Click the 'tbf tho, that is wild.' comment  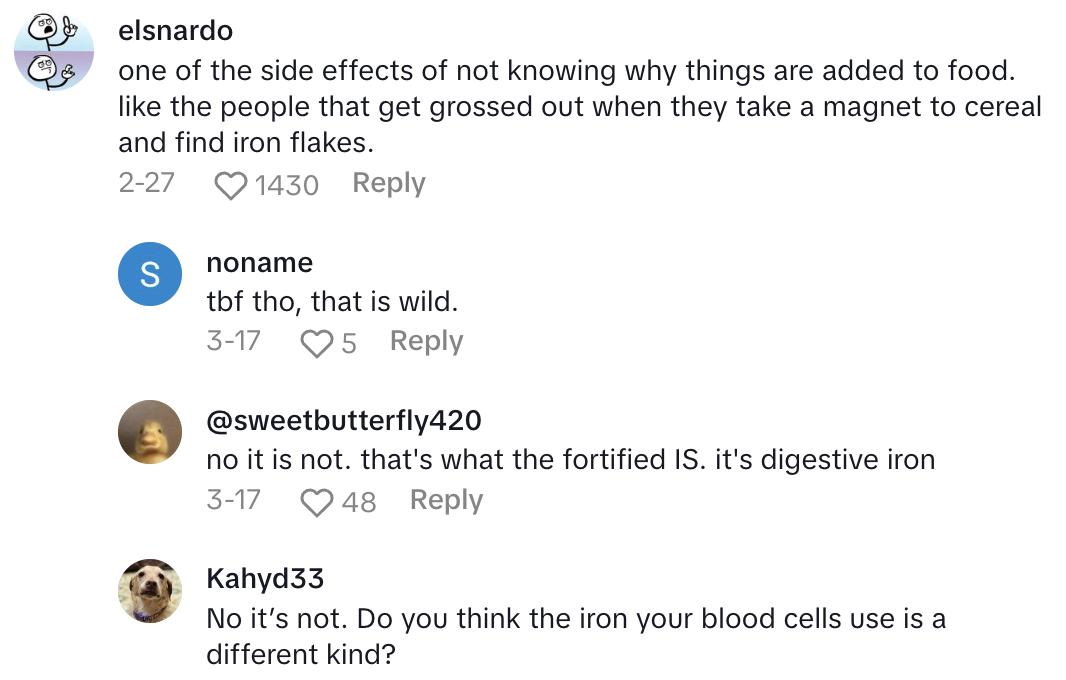click(331, 301)
